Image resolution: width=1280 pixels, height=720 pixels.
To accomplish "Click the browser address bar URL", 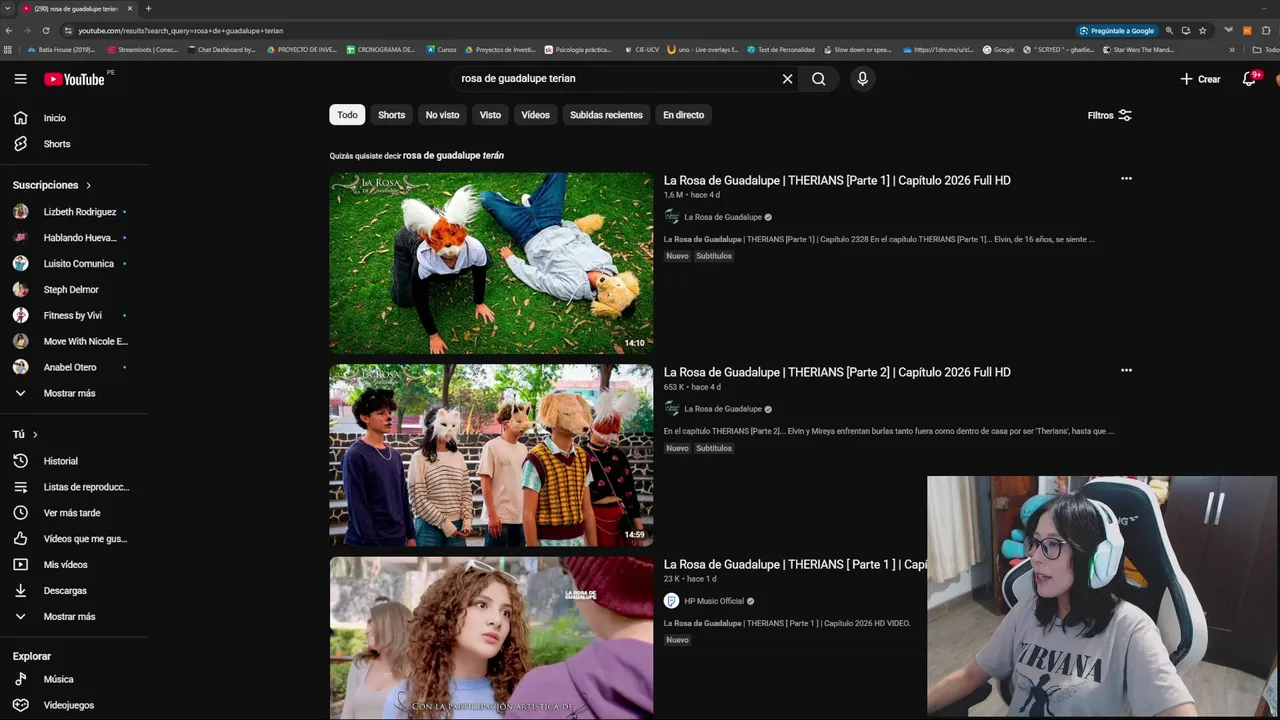I will [181, 31].
